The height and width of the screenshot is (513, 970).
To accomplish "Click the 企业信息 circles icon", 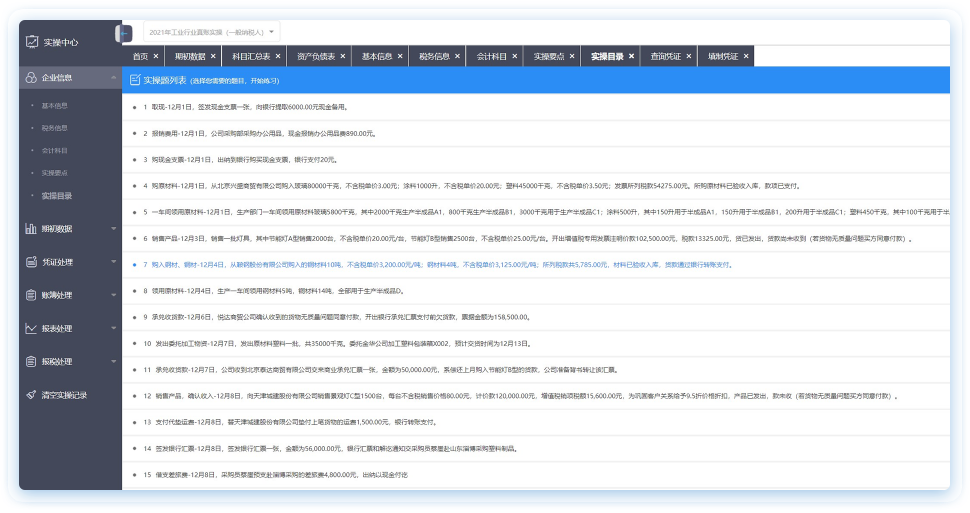I will tap(31, 78).
